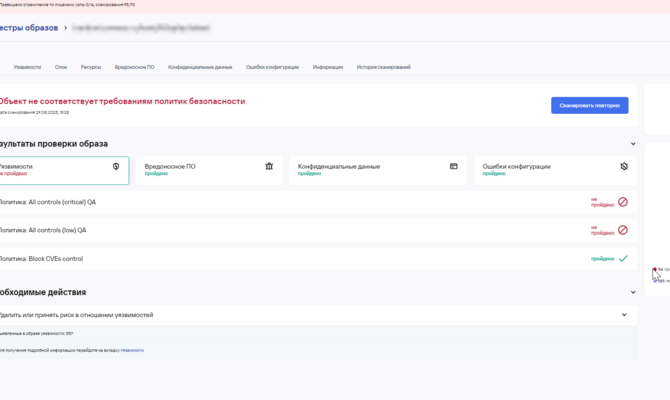Select the Конфиденциальные данные result card
The image size is (670, 400).
click(378, 171)
